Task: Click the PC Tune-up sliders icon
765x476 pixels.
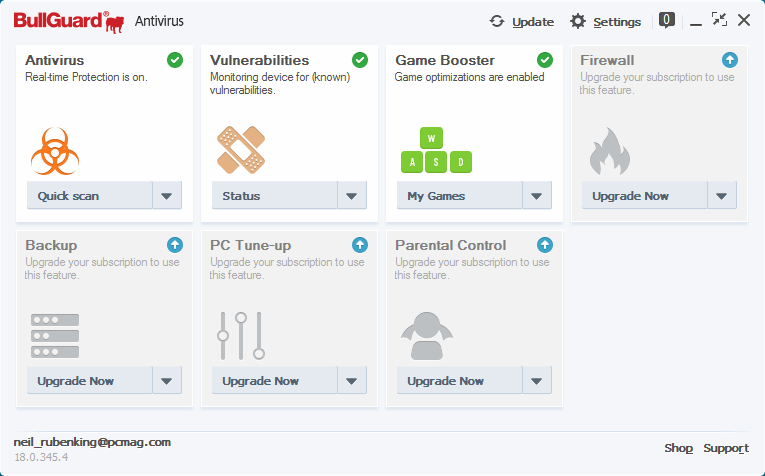Action: pos(241,335)
